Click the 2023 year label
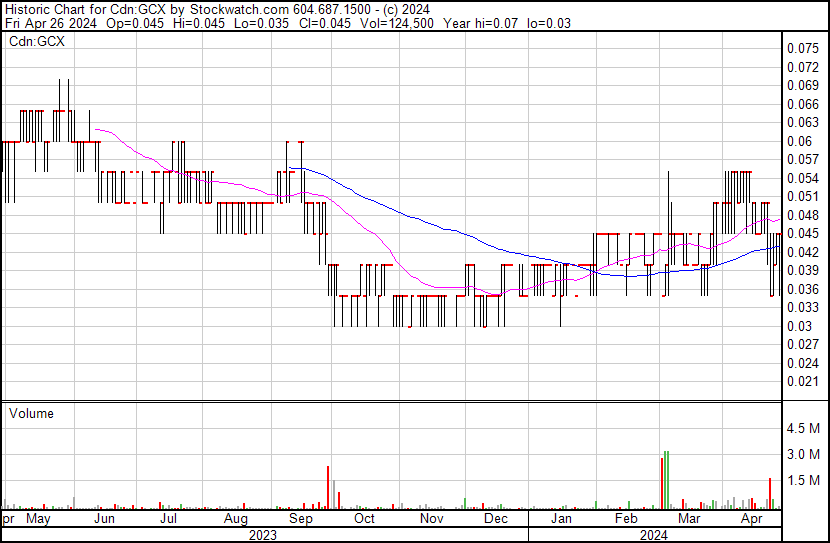This screenshot has width=830, height=543. [262, 535]
